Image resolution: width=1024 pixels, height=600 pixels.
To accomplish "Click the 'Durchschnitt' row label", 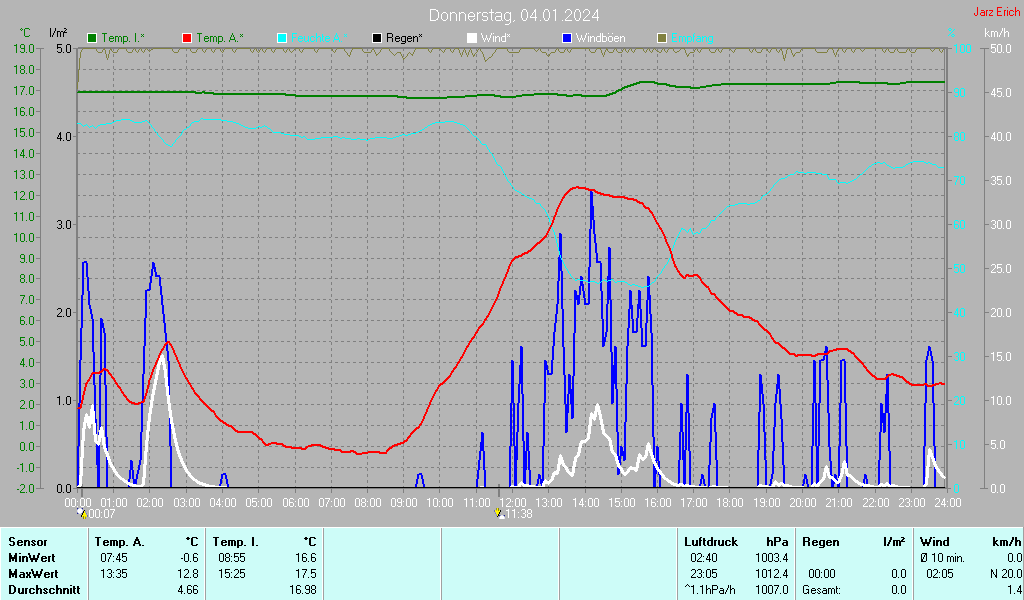I will tap(44, 590).
